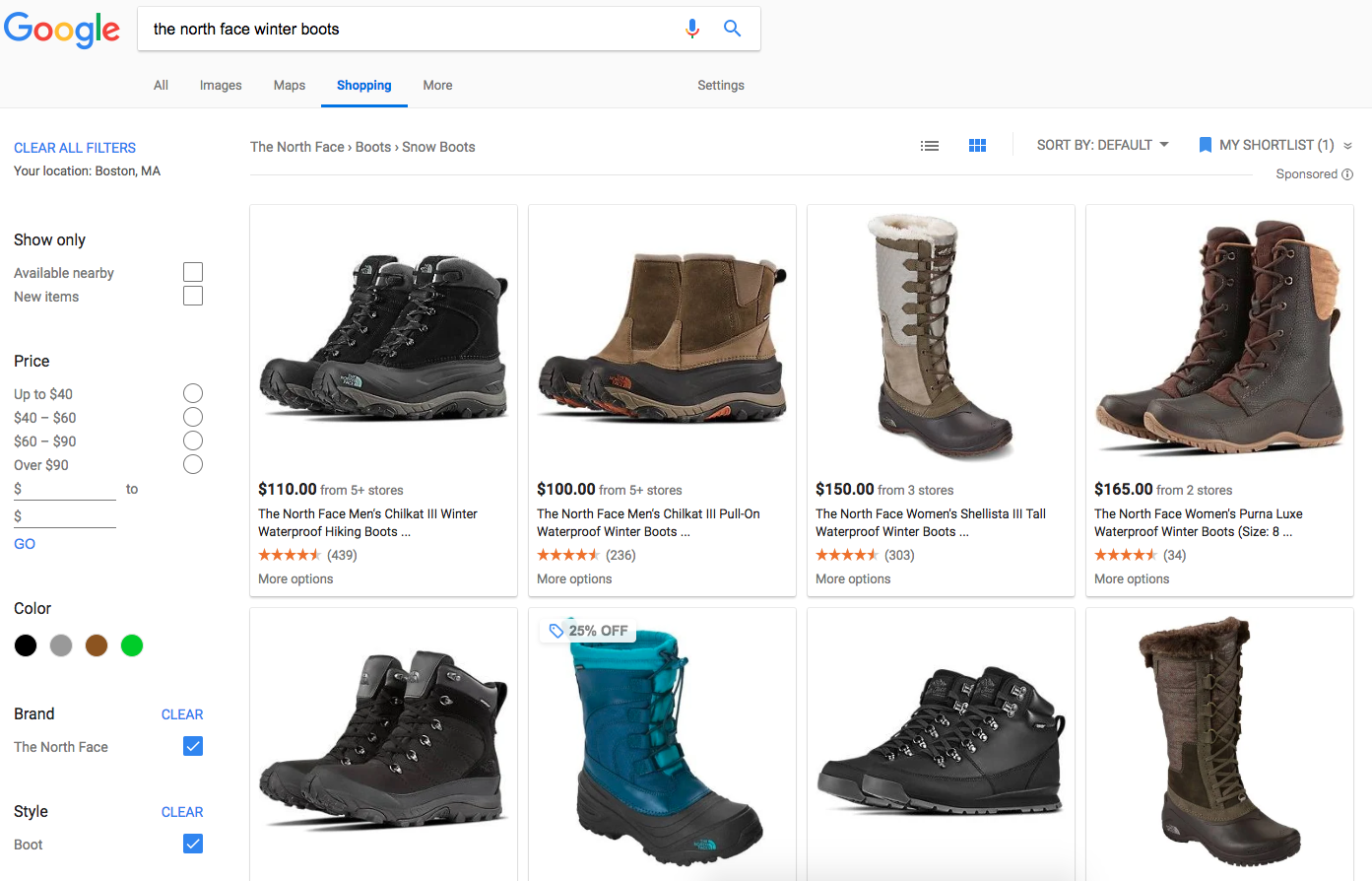Open Women's Shellista III Tall Boots title

(x=931, y=522)
